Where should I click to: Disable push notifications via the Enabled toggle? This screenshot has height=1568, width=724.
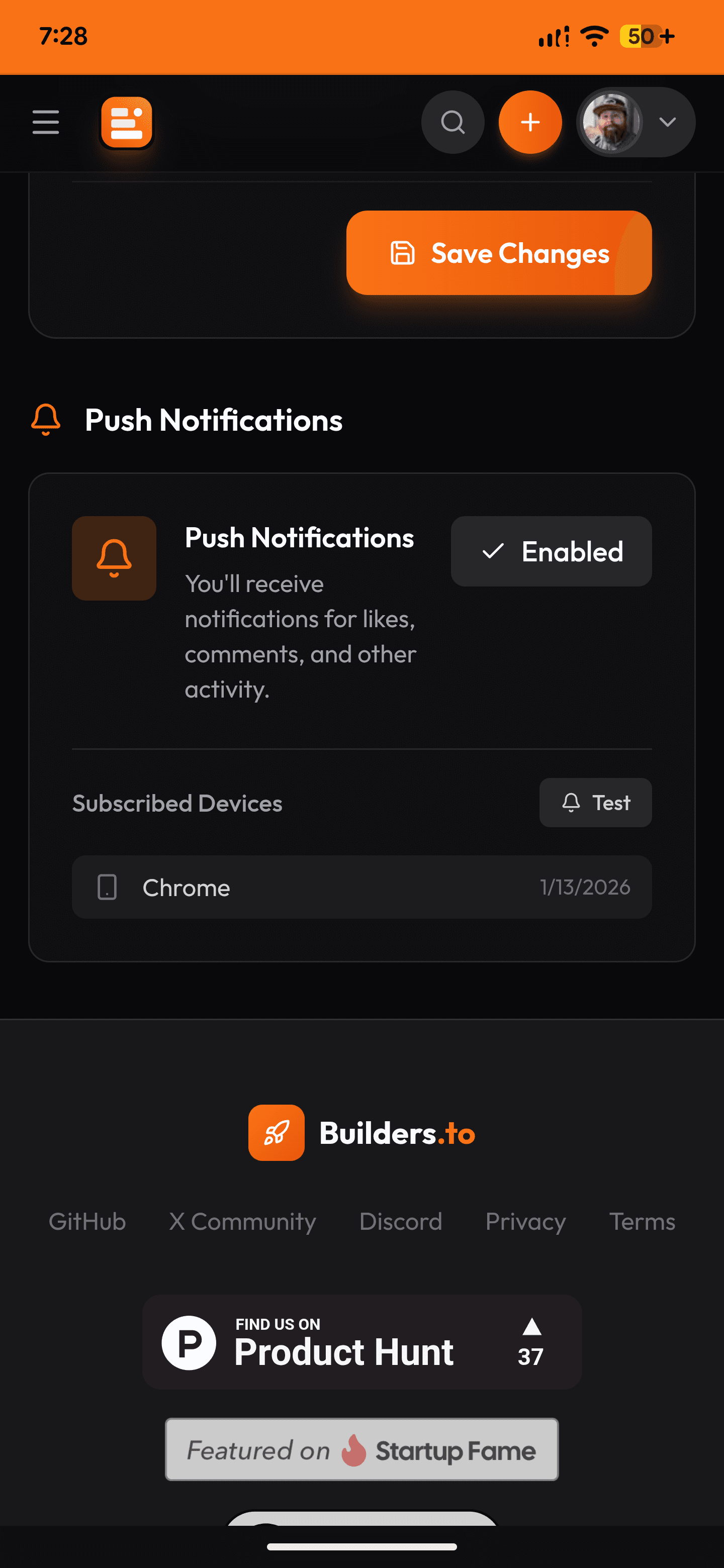pos(551,551)
